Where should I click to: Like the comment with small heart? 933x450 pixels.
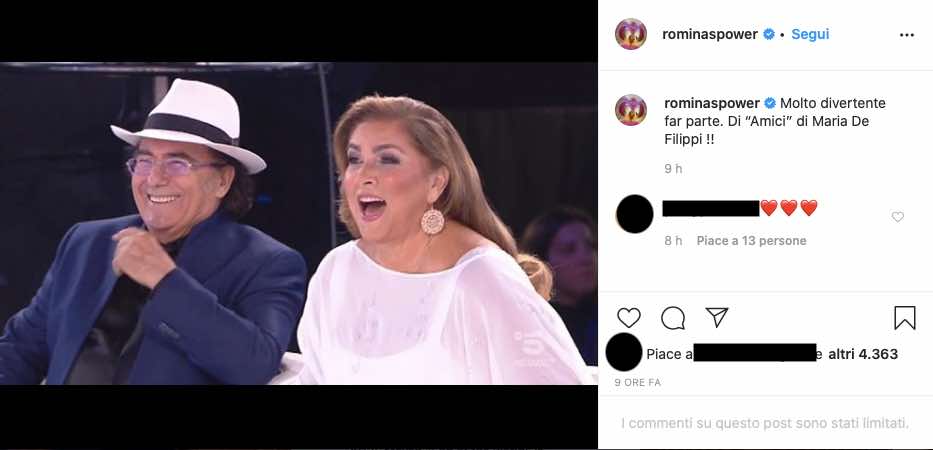[x=897, y=217]
